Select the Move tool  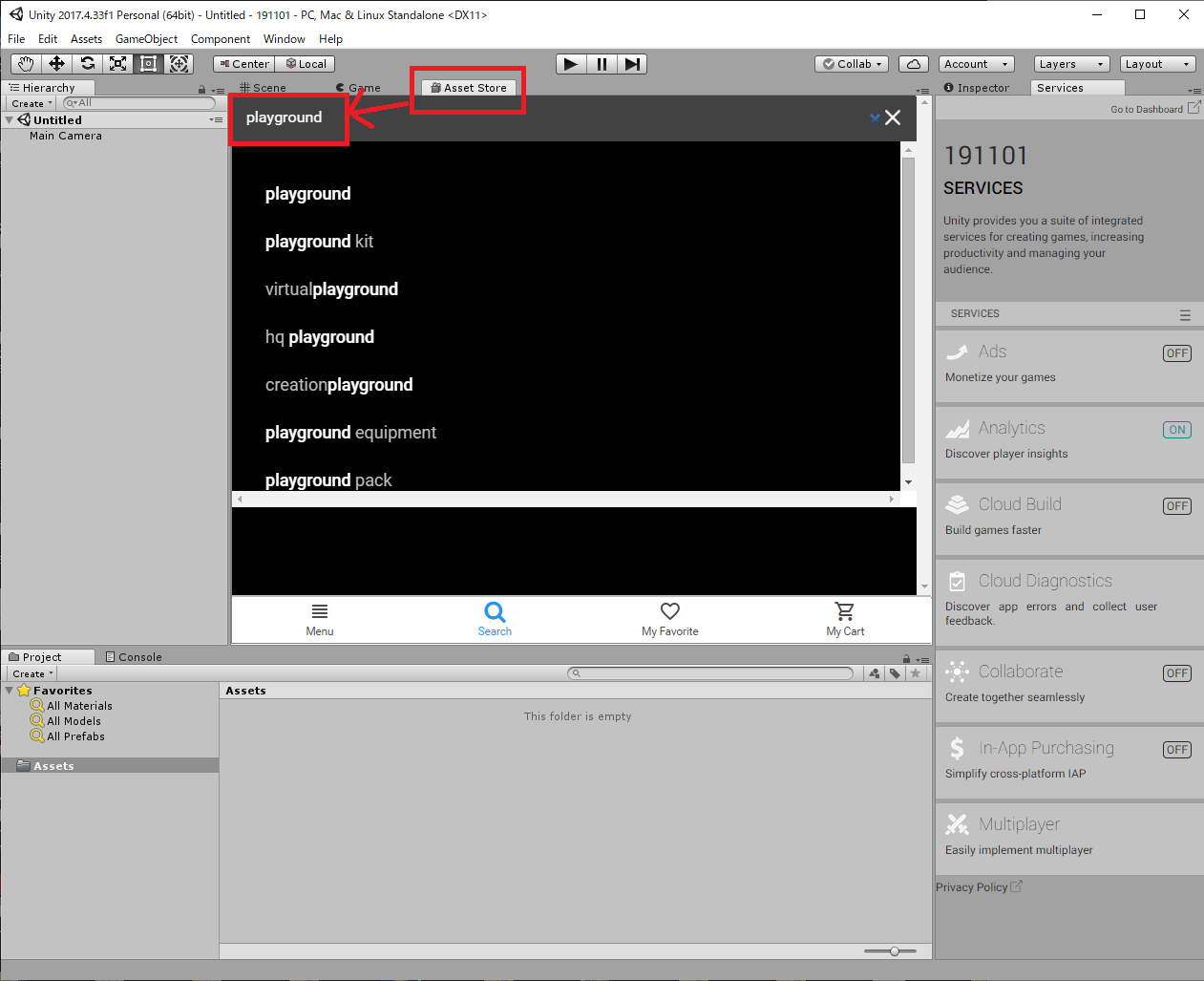[56, 64]
